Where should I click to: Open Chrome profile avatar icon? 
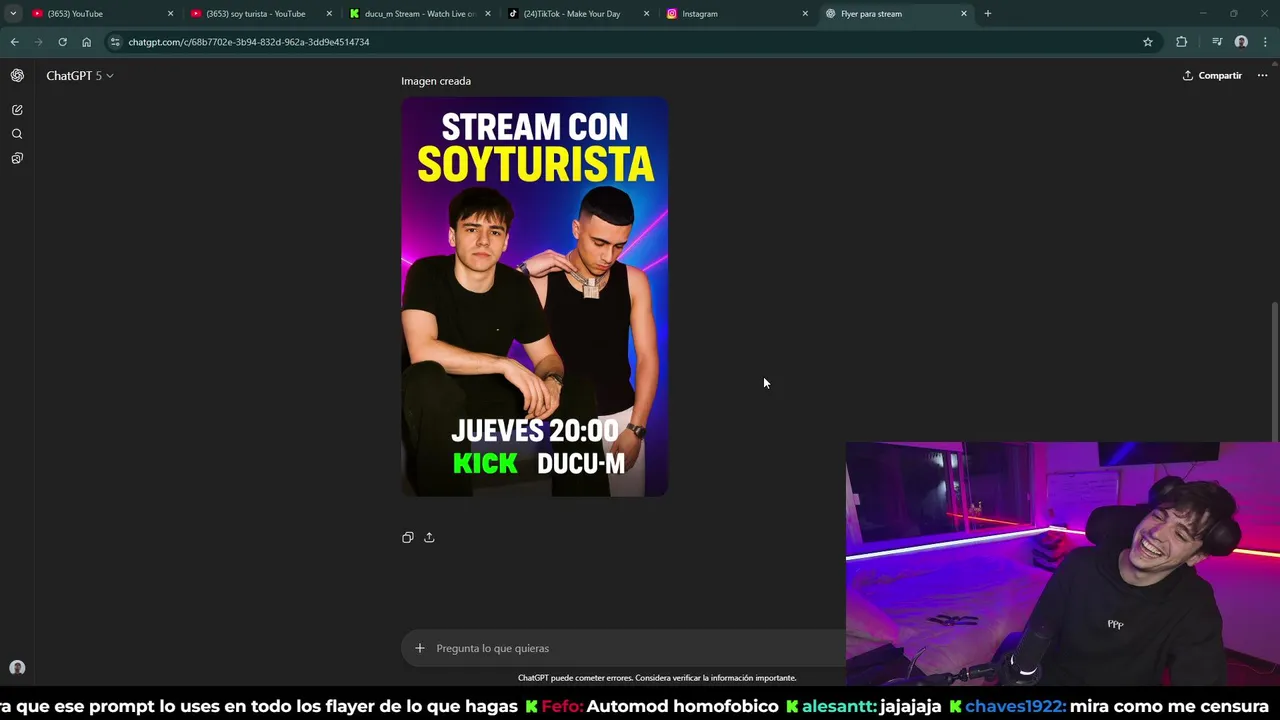click(x=1241, y=42)
